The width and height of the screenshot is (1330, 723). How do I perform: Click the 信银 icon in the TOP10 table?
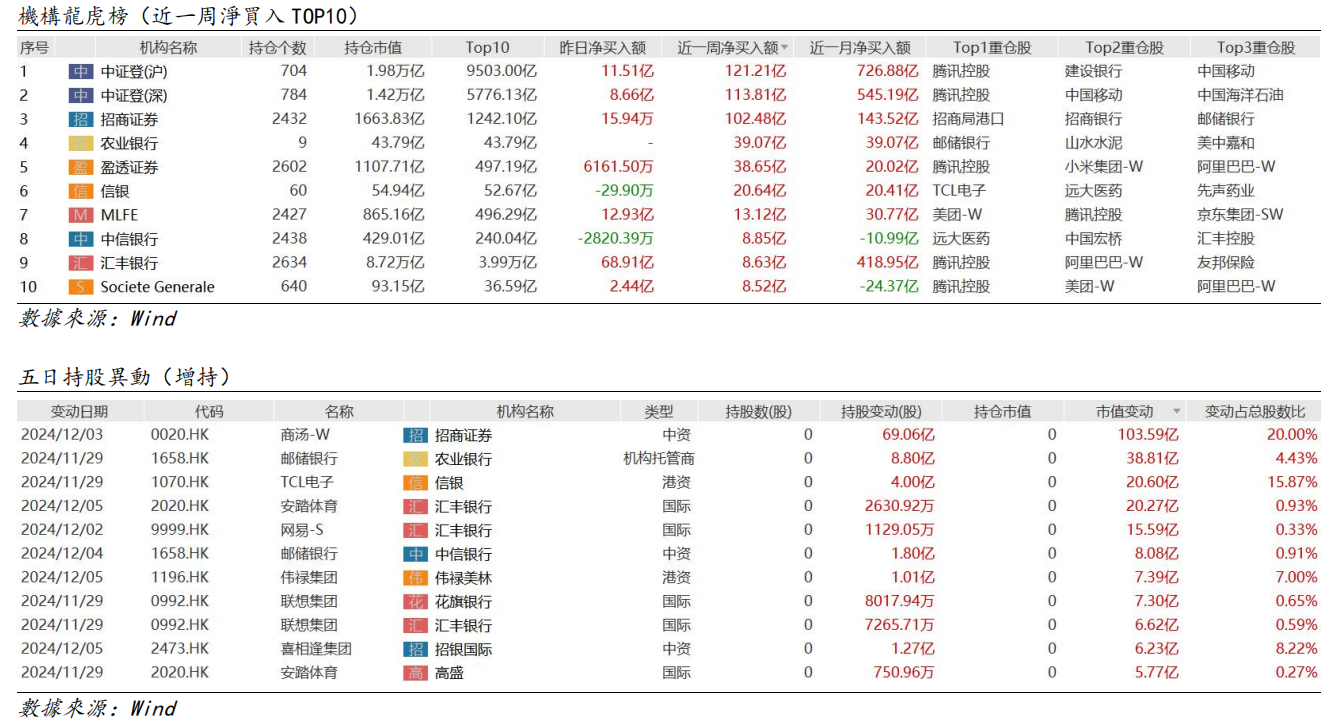pos(80,191)
